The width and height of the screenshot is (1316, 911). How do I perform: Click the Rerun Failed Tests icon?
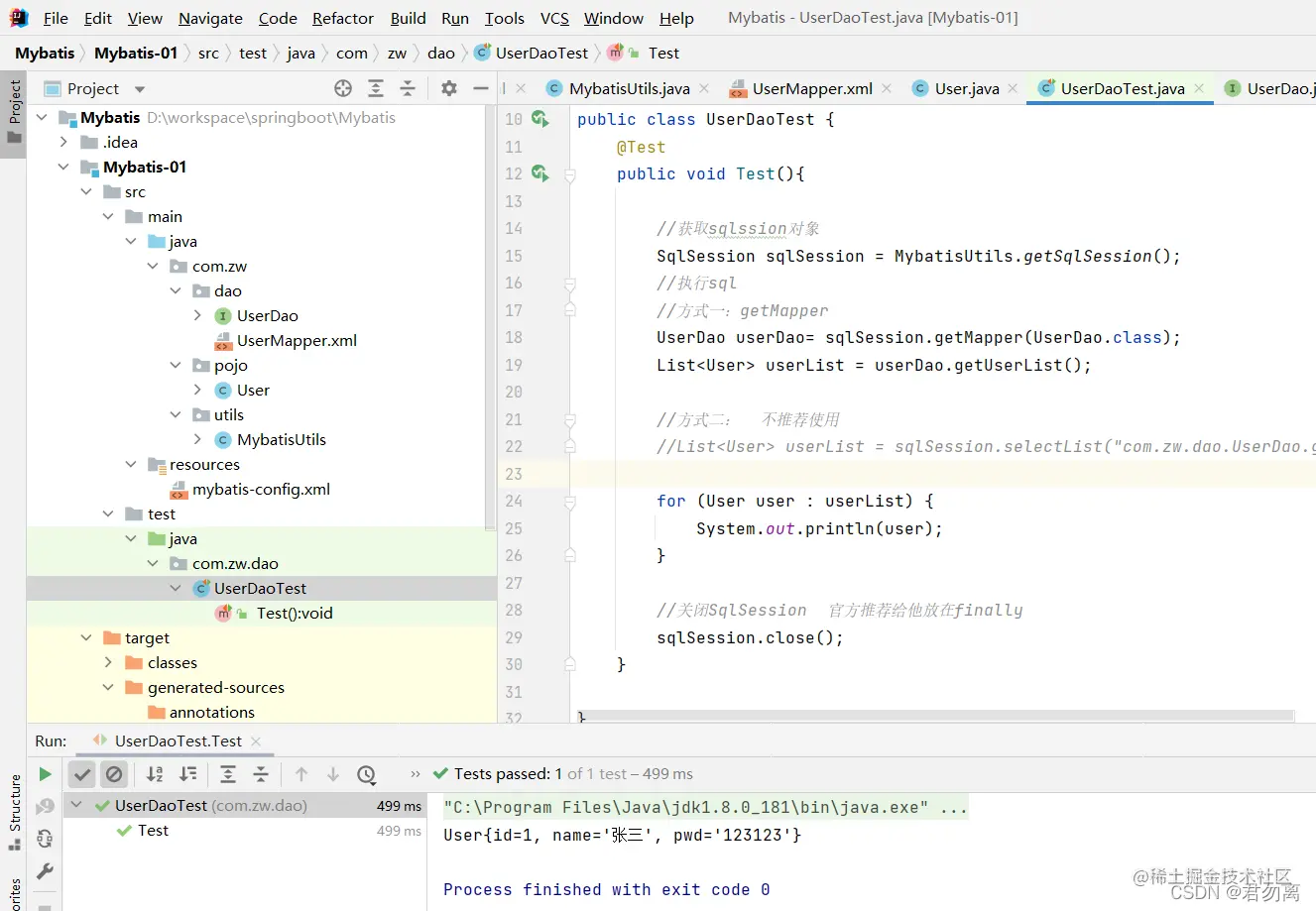[x=45, y=807]
